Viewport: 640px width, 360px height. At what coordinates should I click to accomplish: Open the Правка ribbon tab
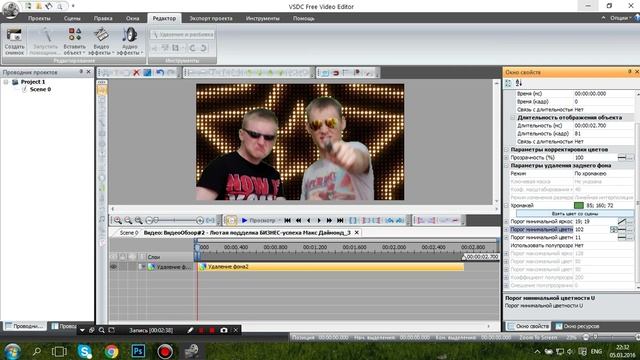click(103, 18)
